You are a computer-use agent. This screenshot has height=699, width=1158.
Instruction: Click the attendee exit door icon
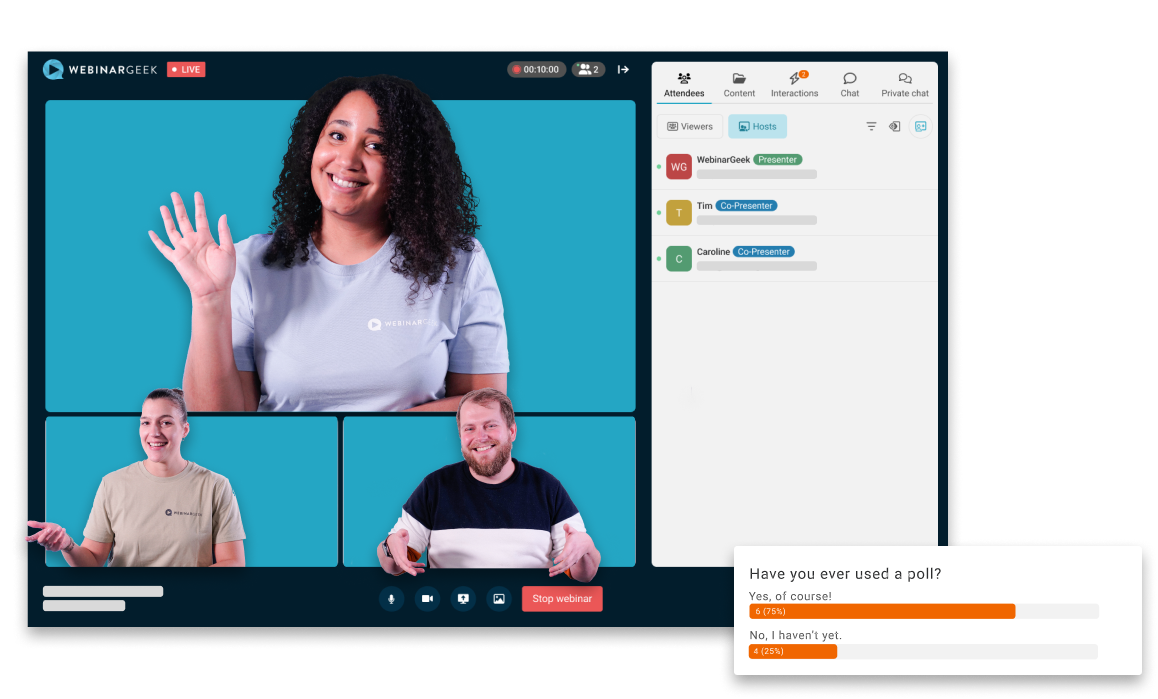895,127
